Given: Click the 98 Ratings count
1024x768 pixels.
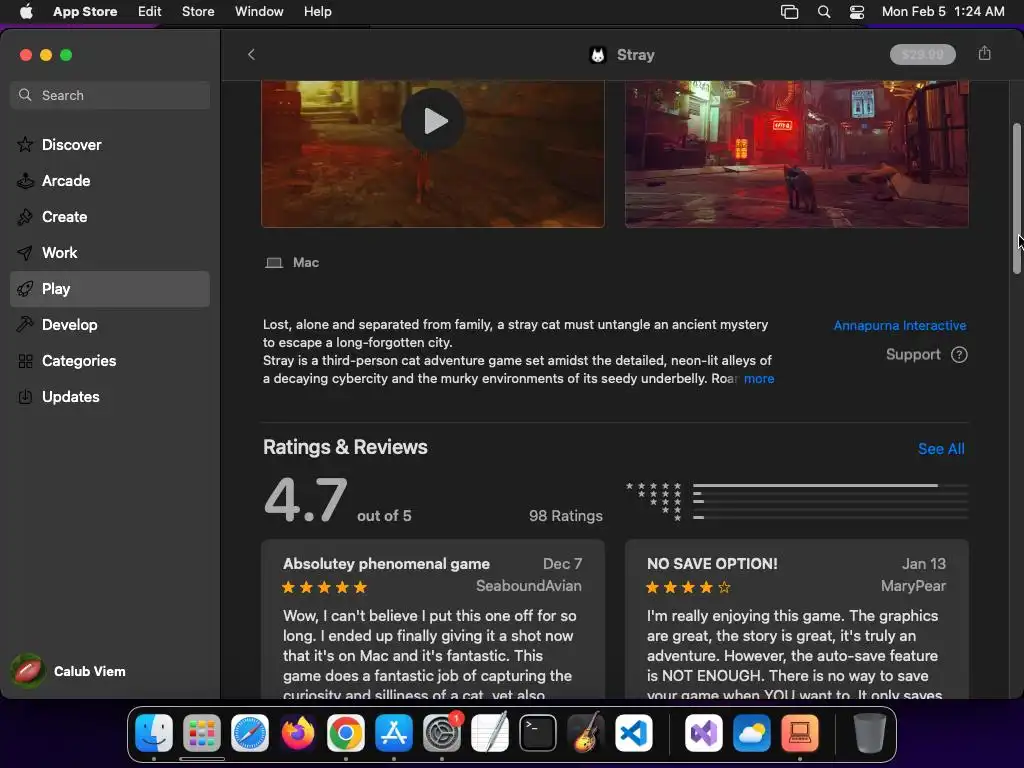Looking at the screenshot, I should 566,516.
